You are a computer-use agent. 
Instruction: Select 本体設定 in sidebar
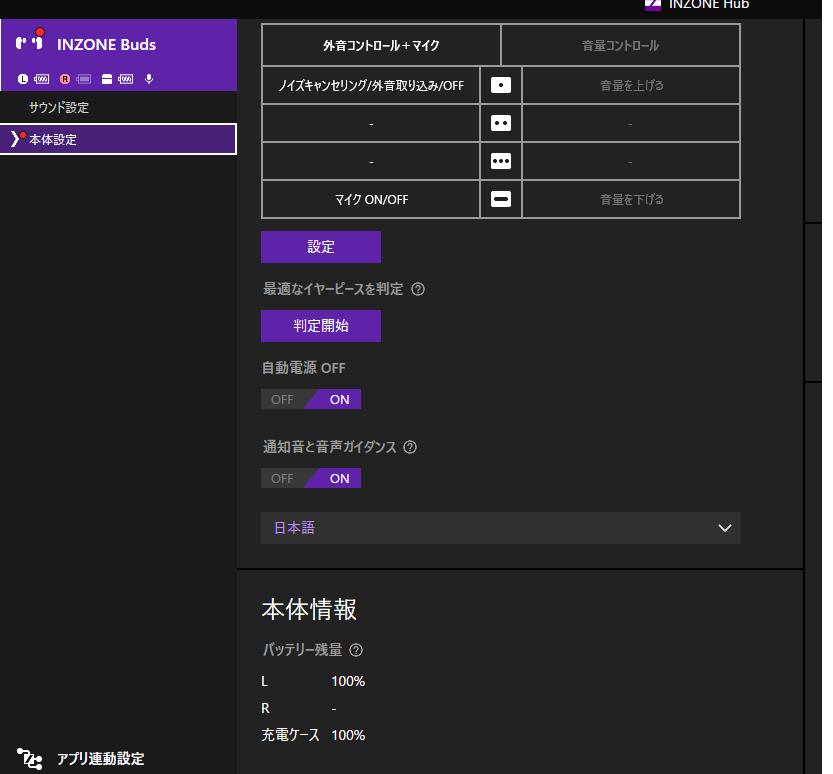pyautogui.click(x=118, y=139)
